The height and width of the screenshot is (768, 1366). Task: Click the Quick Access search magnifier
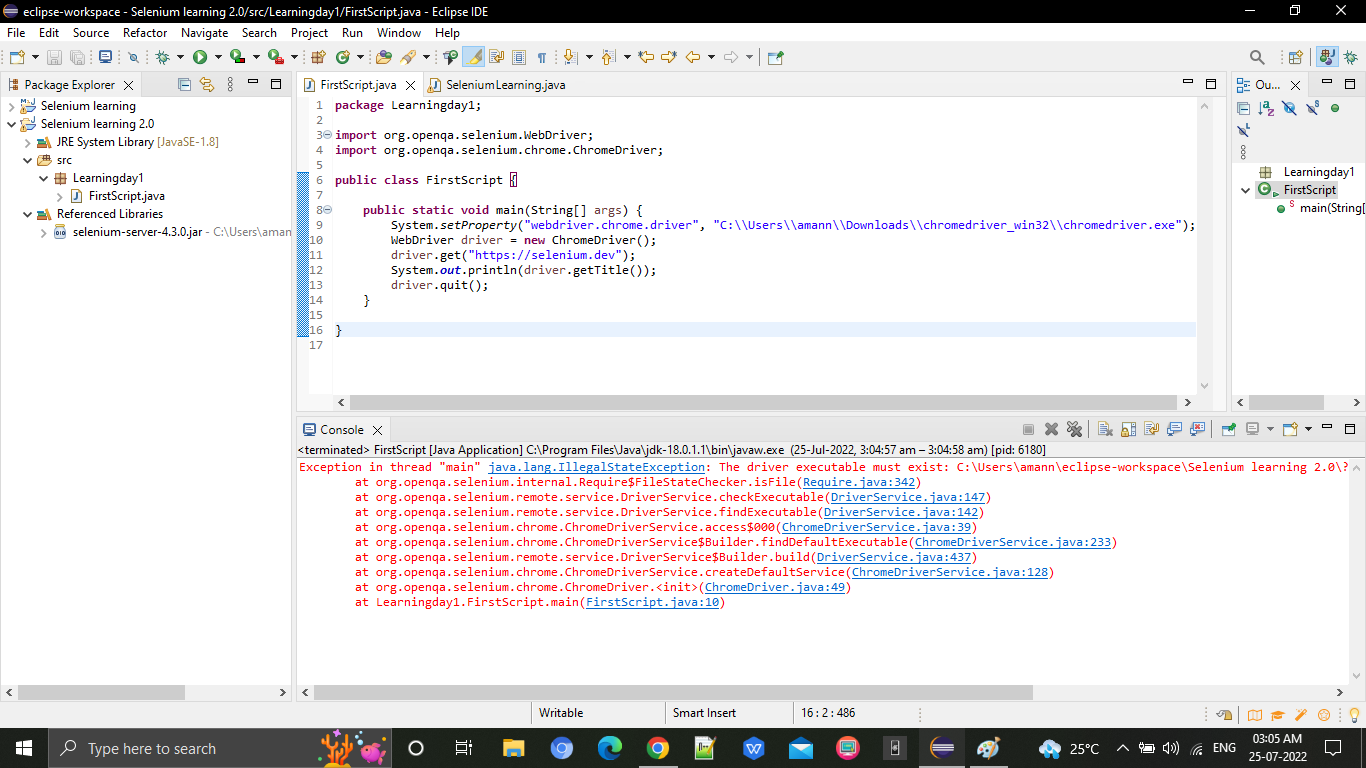point(1257,57)
